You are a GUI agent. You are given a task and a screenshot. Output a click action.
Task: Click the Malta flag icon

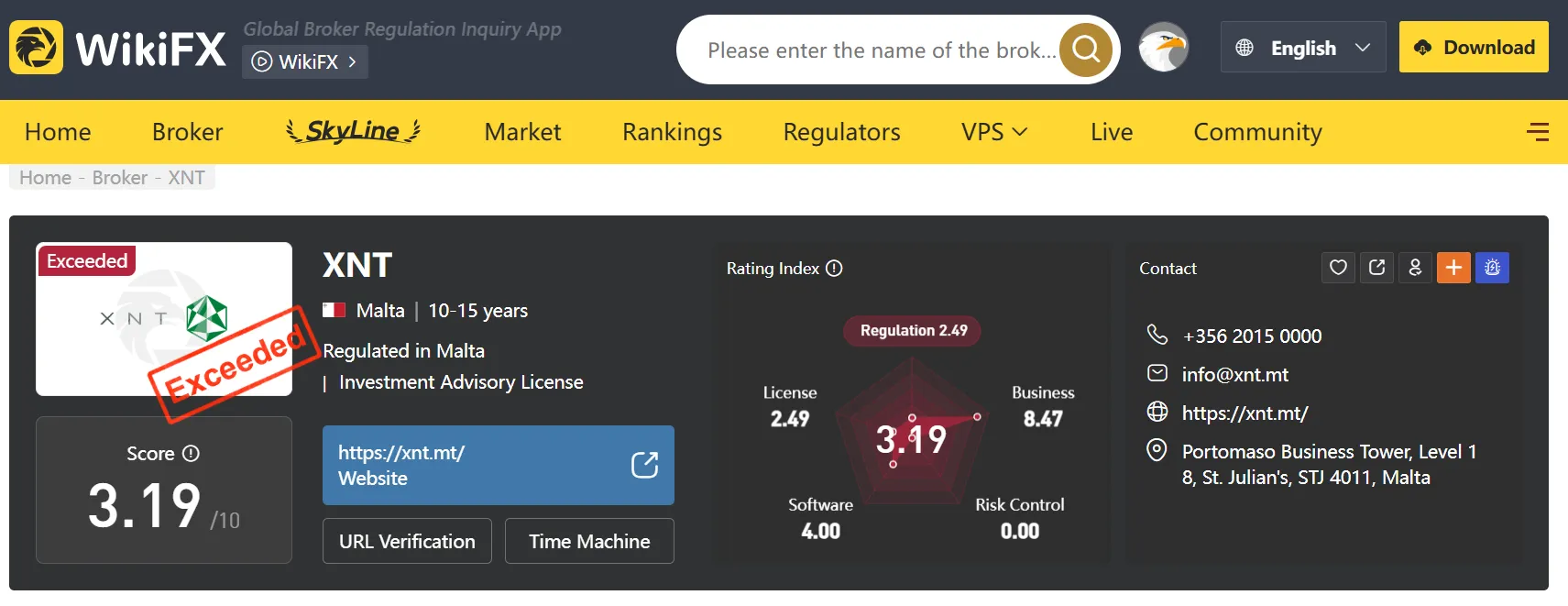point(334,310)
